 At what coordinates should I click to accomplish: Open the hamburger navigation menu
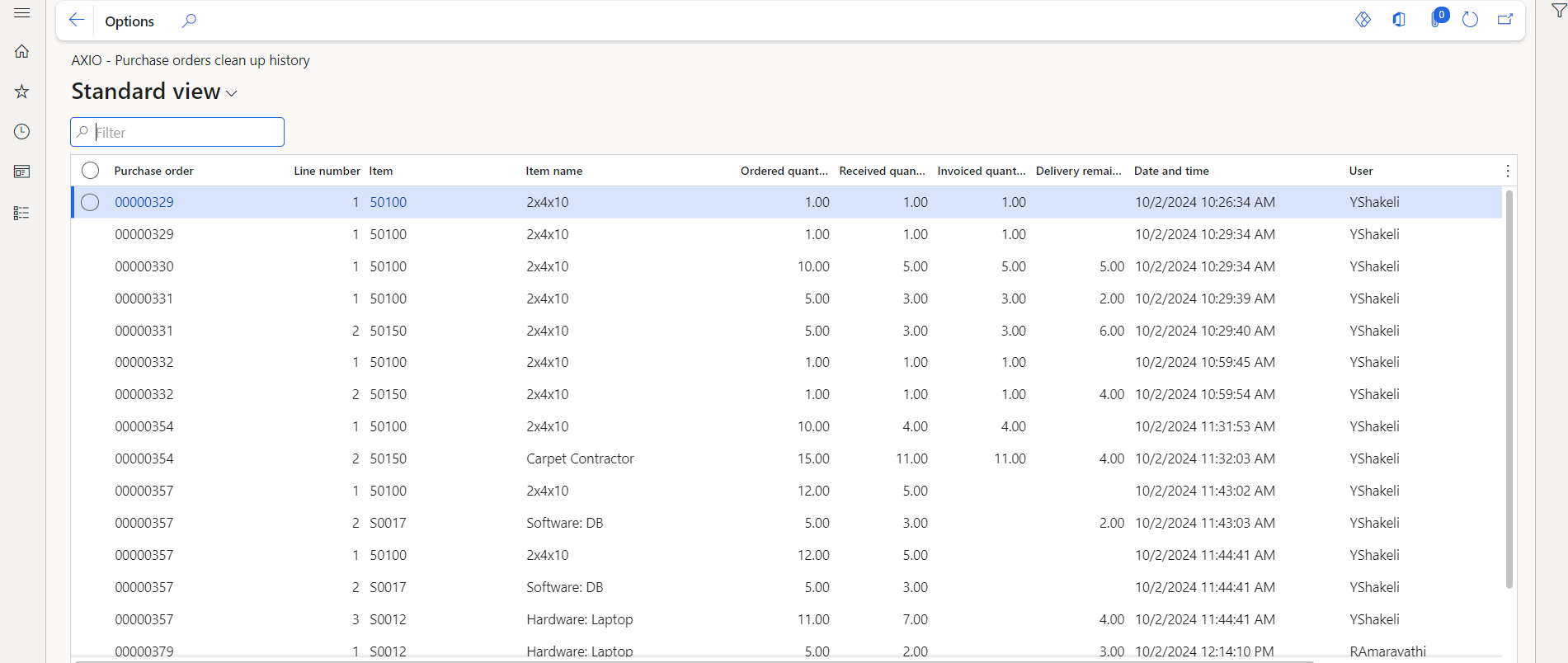click(x=22, y=13)
